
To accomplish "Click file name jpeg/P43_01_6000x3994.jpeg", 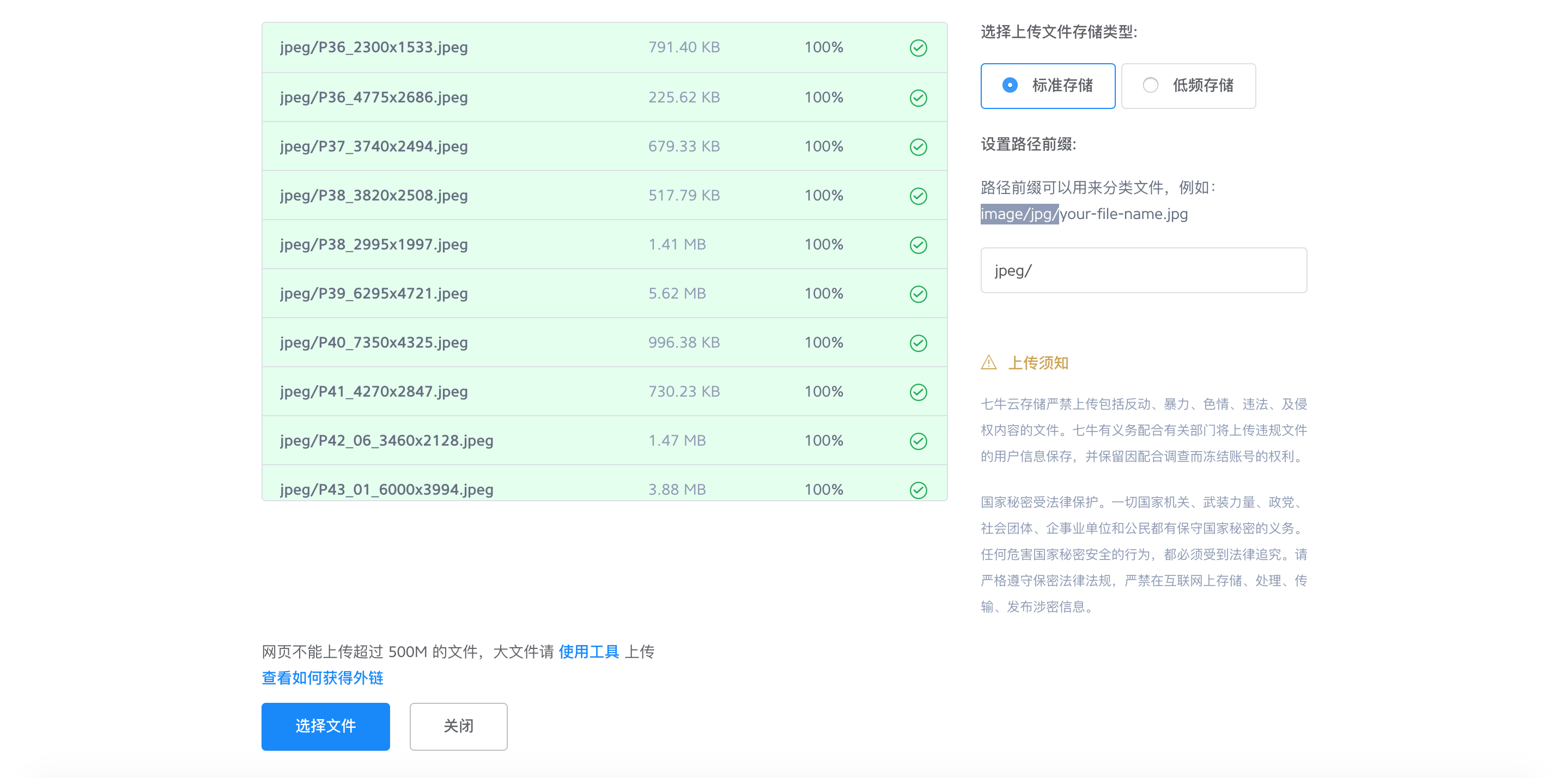I will click(x=386, y=489).
